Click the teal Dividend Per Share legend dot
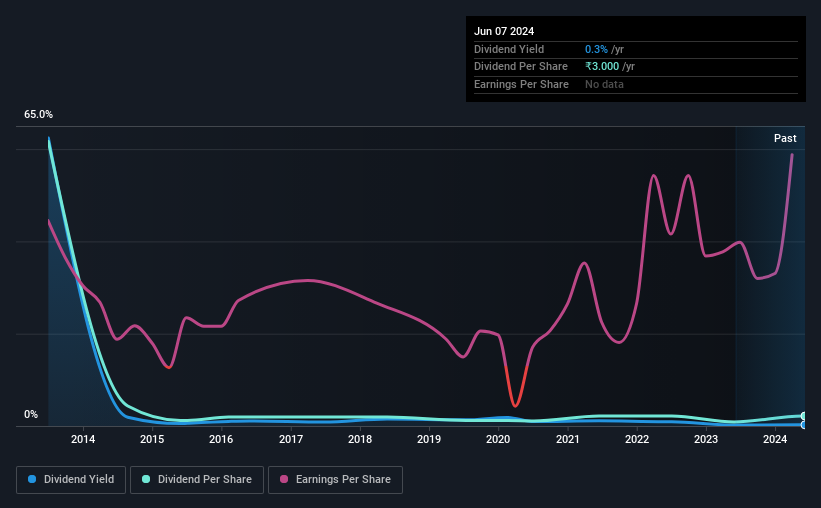Image resolution: width=821 pixels, height=508 pixels. click(146, 479)
